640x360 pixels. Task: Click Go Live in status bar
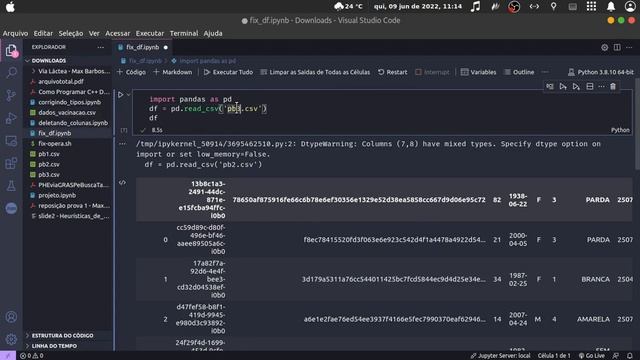(x=592, y=356)
